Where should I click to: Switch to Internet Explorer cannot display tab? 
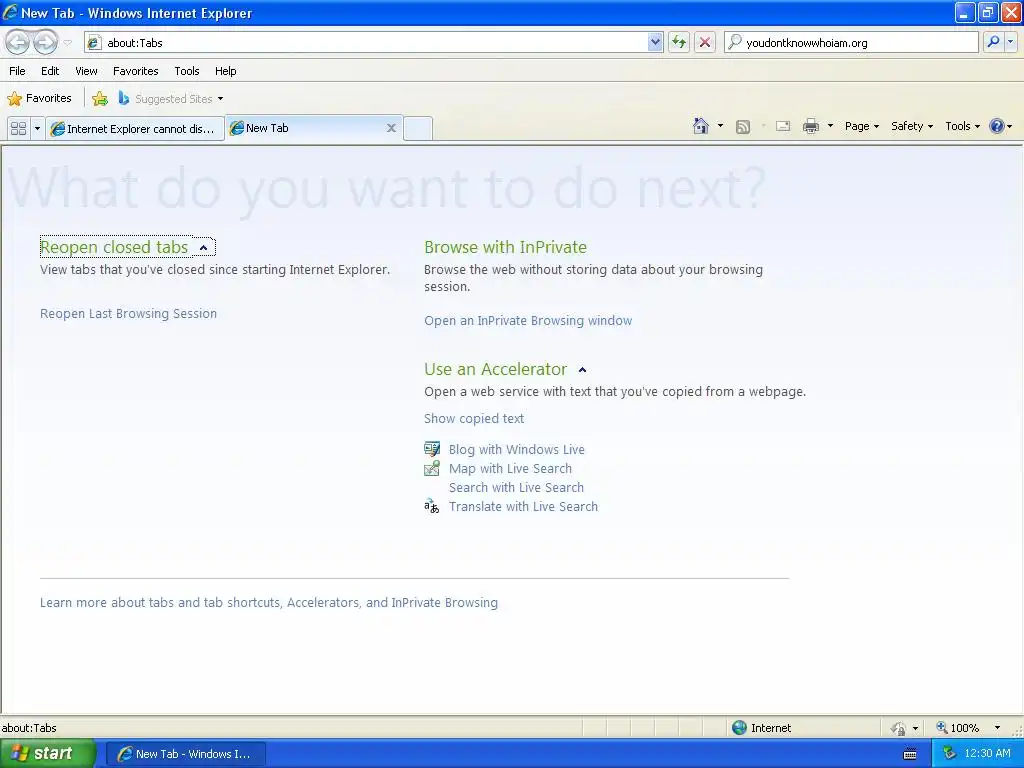point(135,129)
